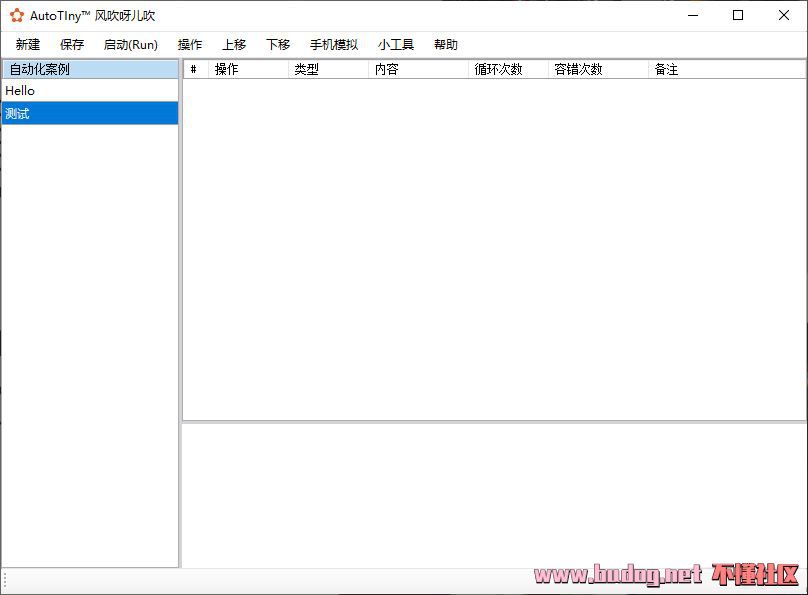Open the 新建 menu
Viewport: 808px width, 595px height.
(28, 45)
